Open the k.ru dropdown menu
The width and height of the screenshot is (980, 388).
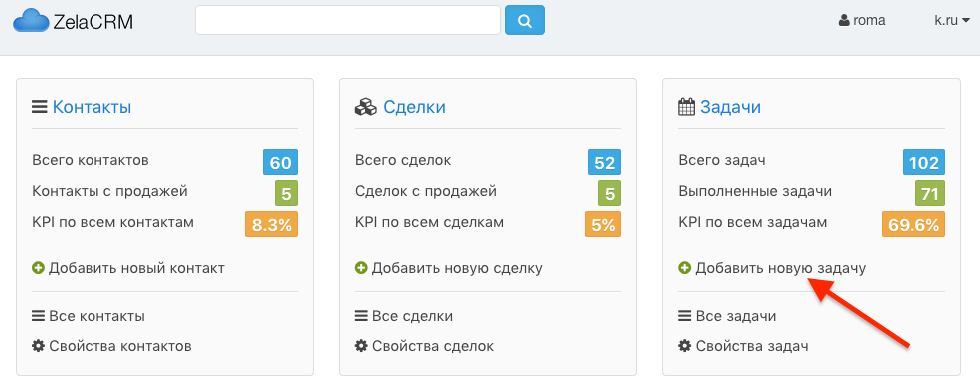[x=952, y=21]
